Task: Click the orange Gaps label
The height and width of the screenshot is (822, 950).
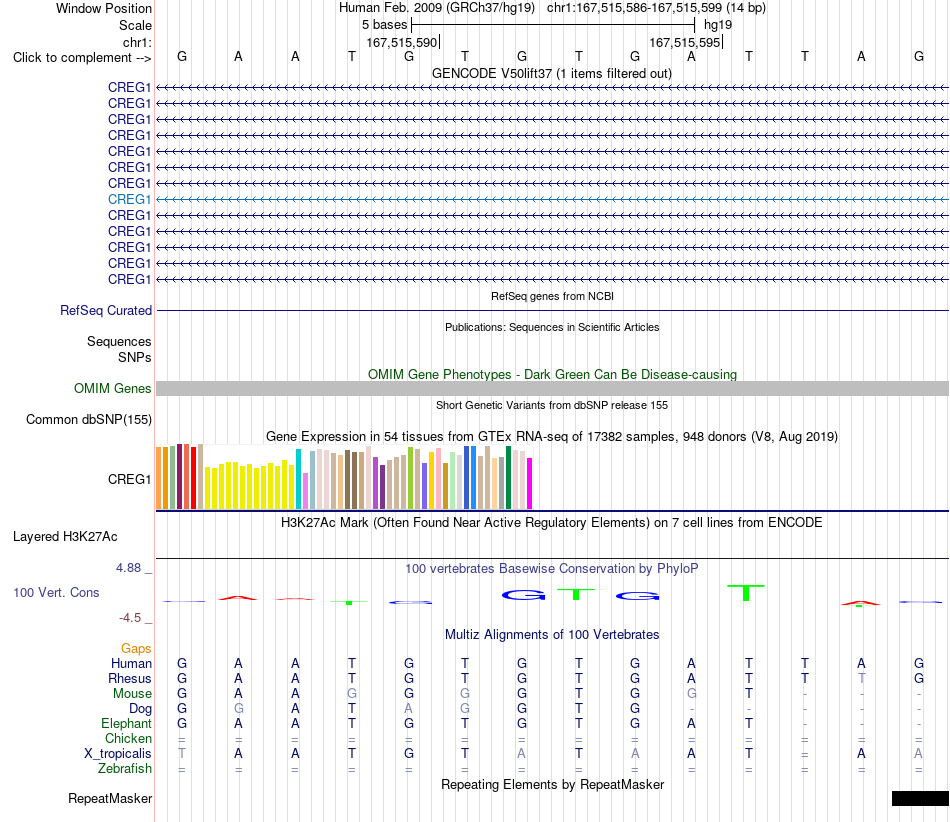Action: point(136,649)
